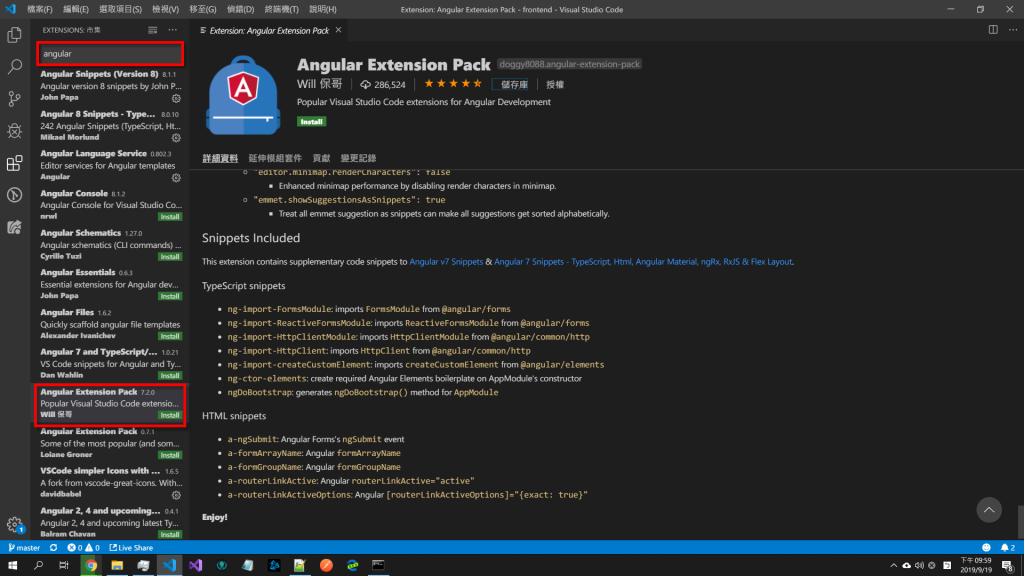Viewport: 1024px width, 576px height.
Task: Split the editor to the right
Action: [993, 30]
